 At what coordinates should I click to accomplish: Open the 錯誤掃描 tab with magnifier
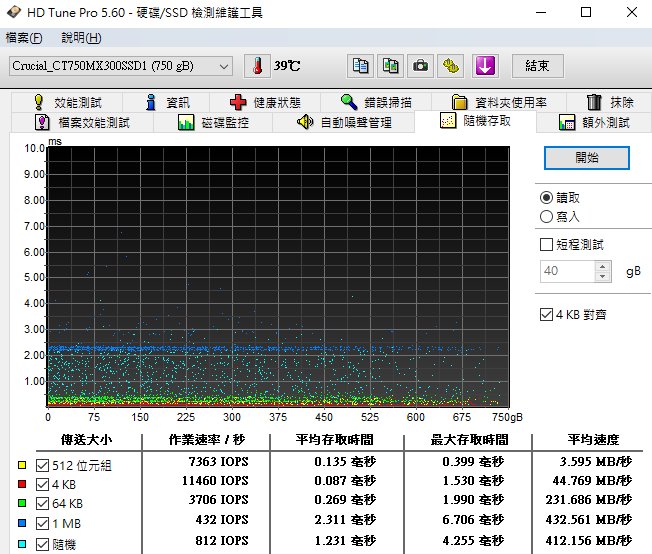[x=382, y=102]
